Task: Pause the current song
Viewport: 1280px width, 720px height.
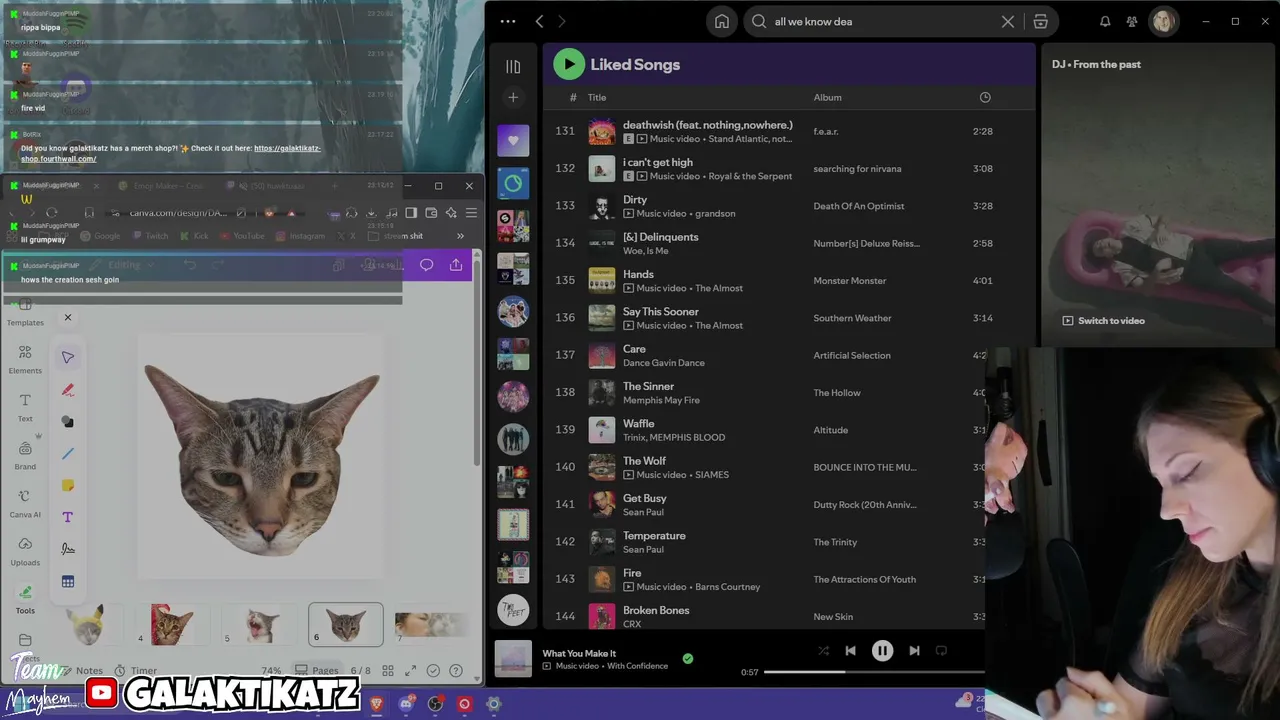Action: 882,651
